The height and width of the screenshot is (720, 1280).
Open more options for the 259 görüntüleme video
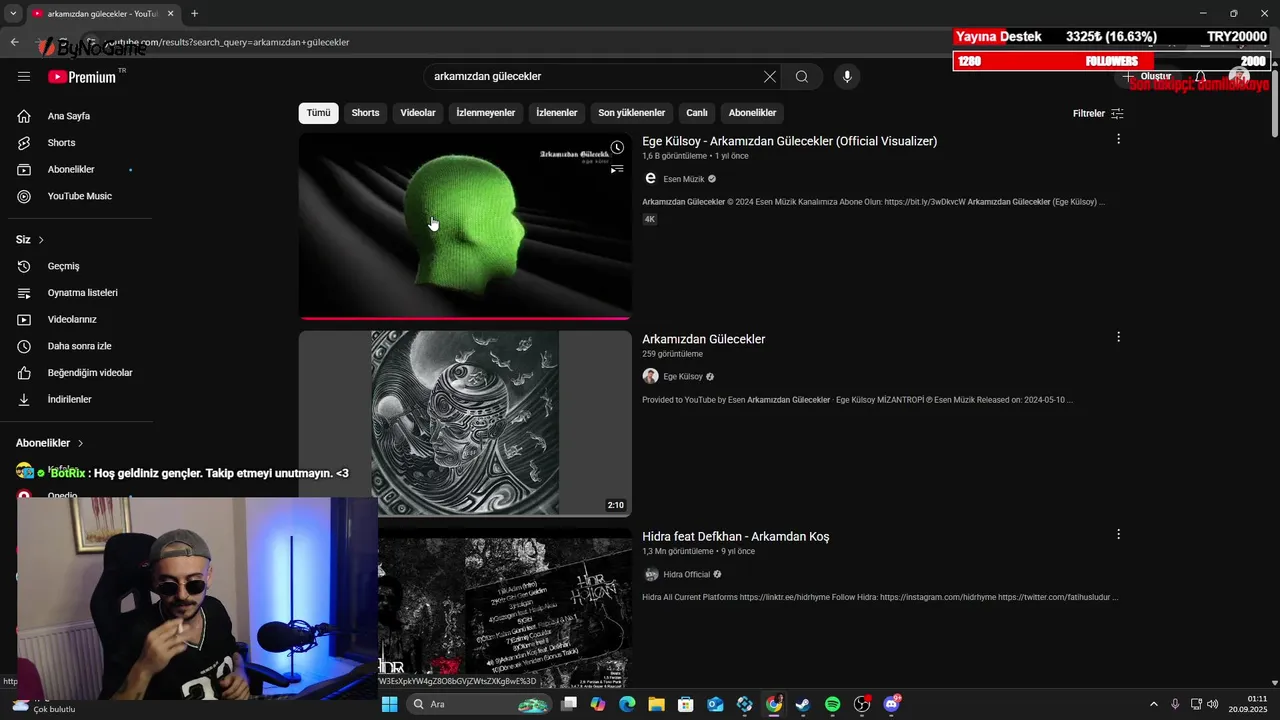(x=1118, y=337)
